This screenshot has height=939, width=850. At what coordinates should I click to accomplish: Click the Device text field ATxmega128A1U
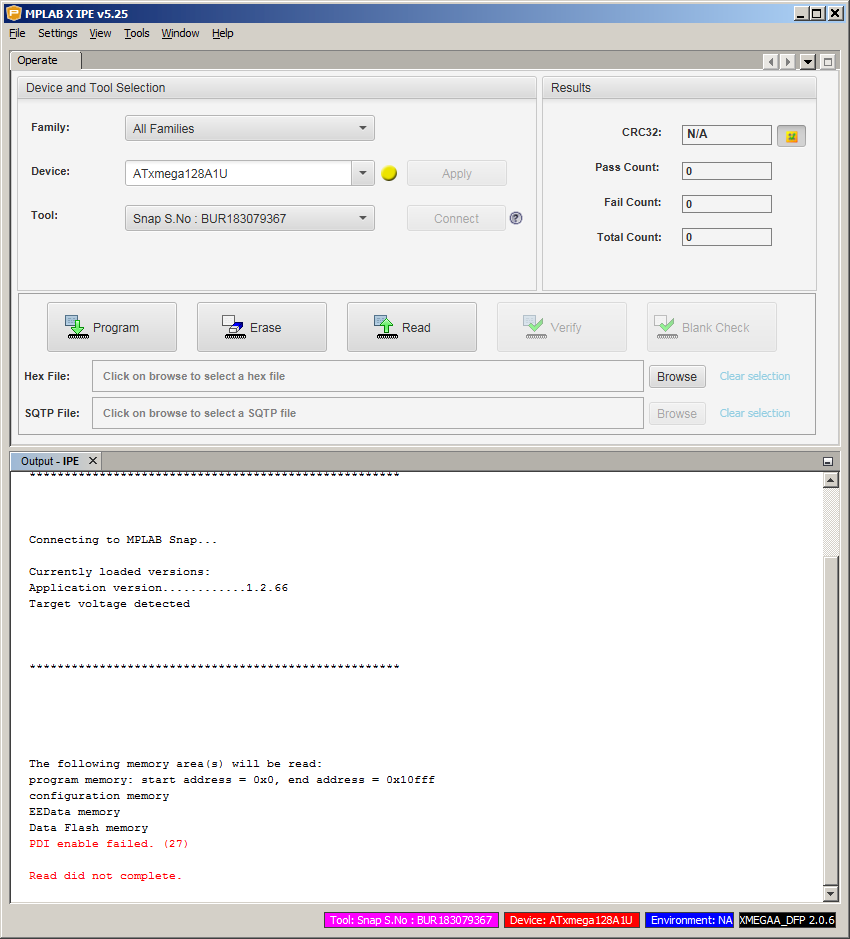pyautogui.click(x=238, y=173)
